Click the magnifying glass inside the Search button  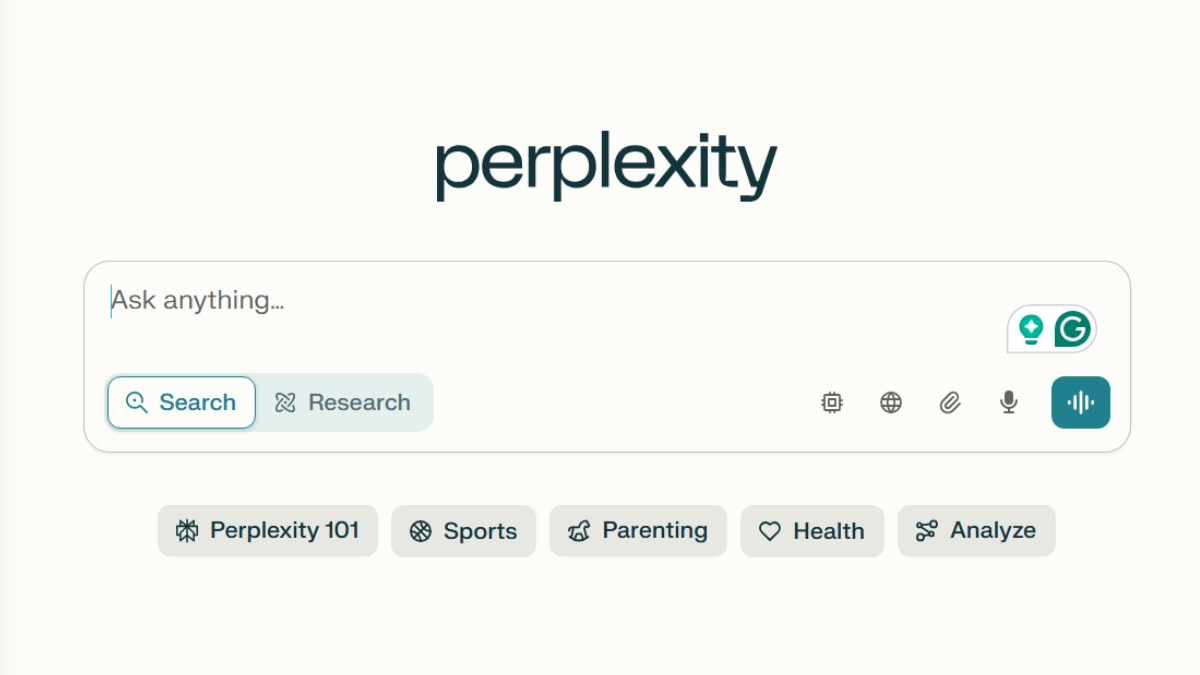coord(137,402)
